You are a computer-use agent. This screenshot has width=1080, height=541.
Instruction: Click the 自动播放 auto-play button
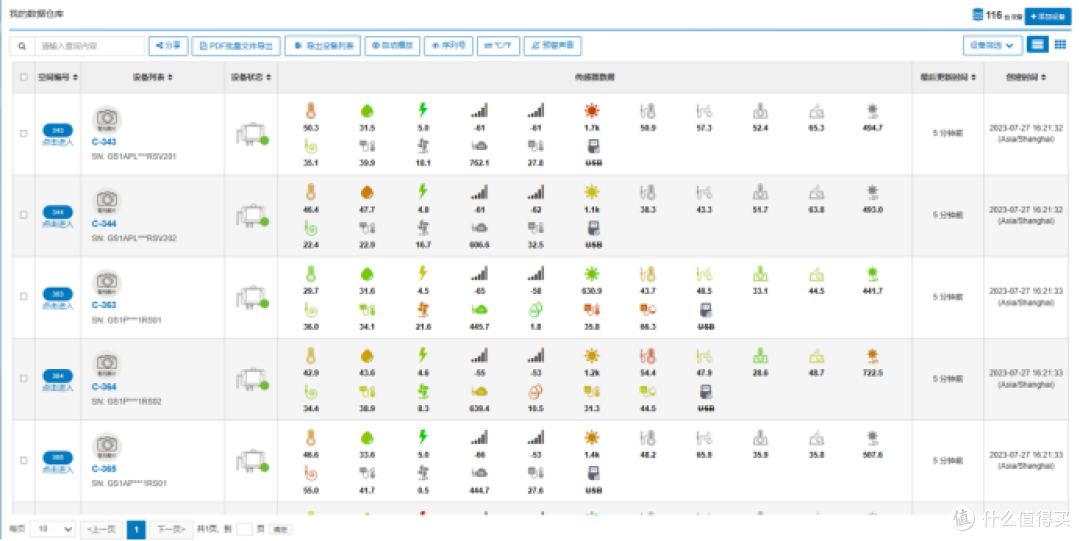pos(392,46)
